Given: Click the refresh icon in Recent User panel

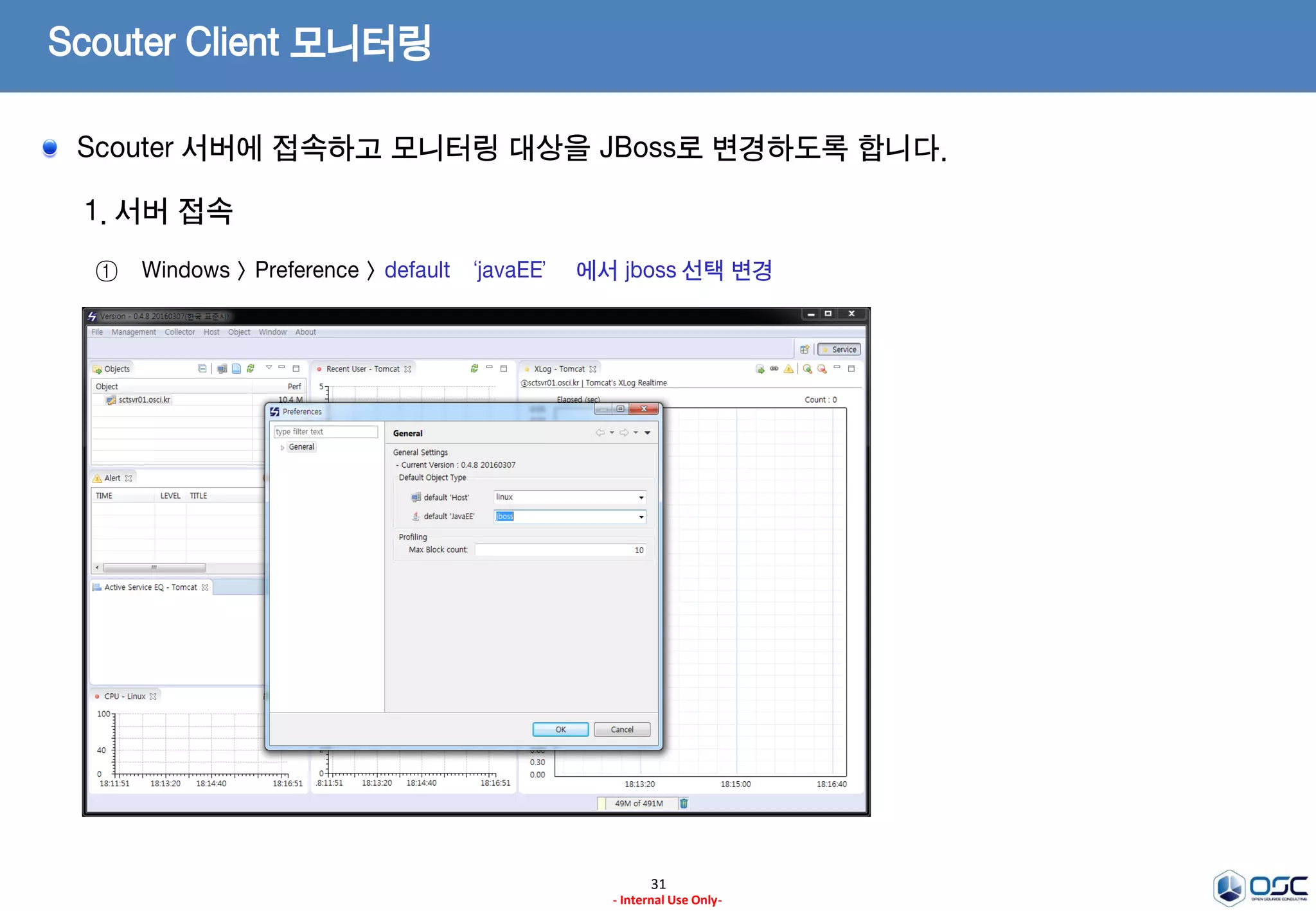Looking at the screenshot, I should [474, 369].
